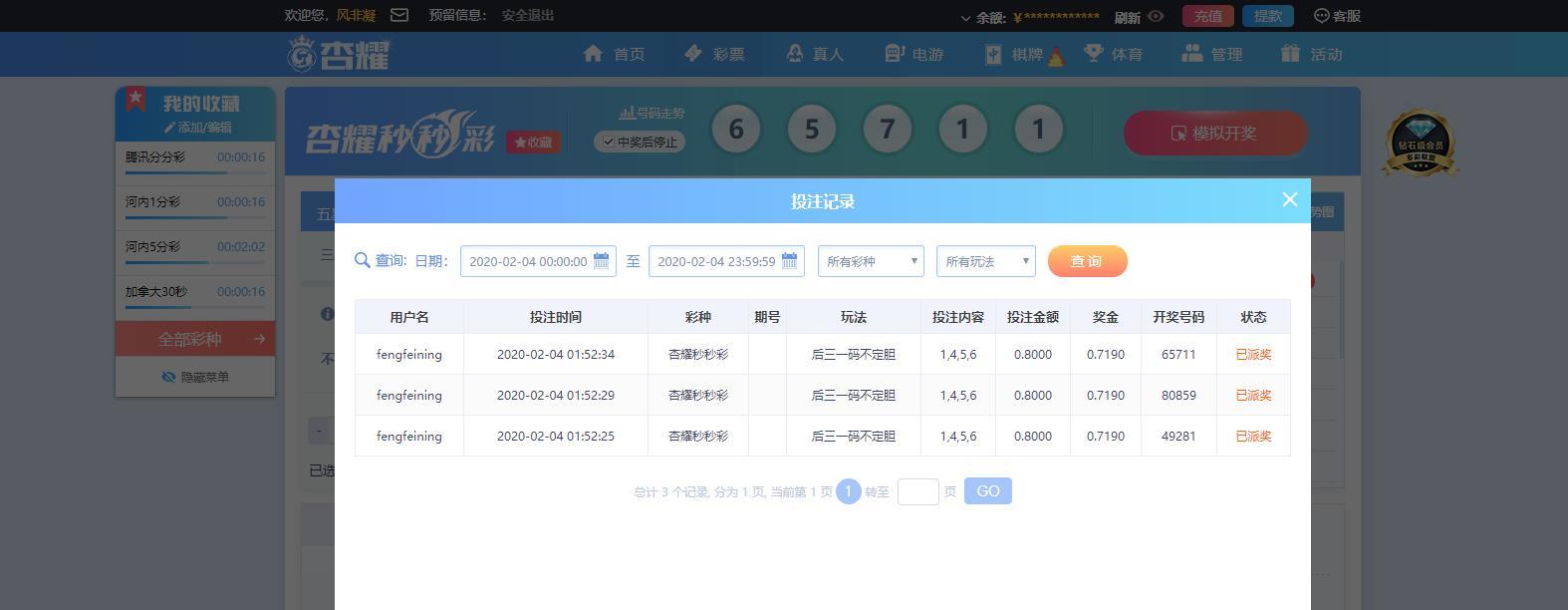The height and width of the screenshot is (610, 1568).
Task: Click the search magnifier 查询 icon
Action: click(x=363, y=260)
